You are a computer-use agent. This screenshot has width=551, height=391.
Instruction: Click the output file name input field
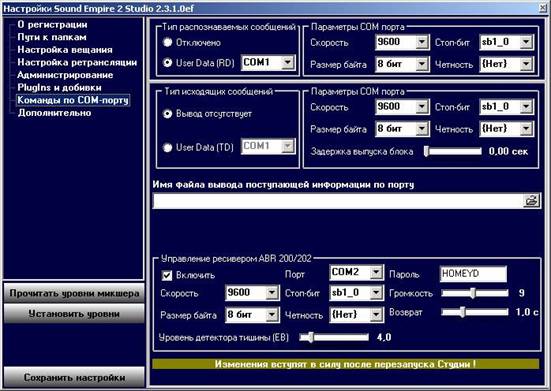[x=338, y=201]
